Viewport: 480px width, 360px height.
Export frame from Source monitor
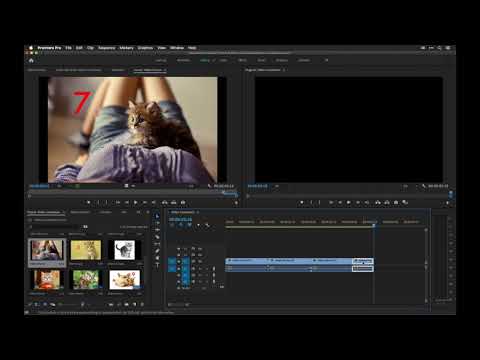(183, 202)
